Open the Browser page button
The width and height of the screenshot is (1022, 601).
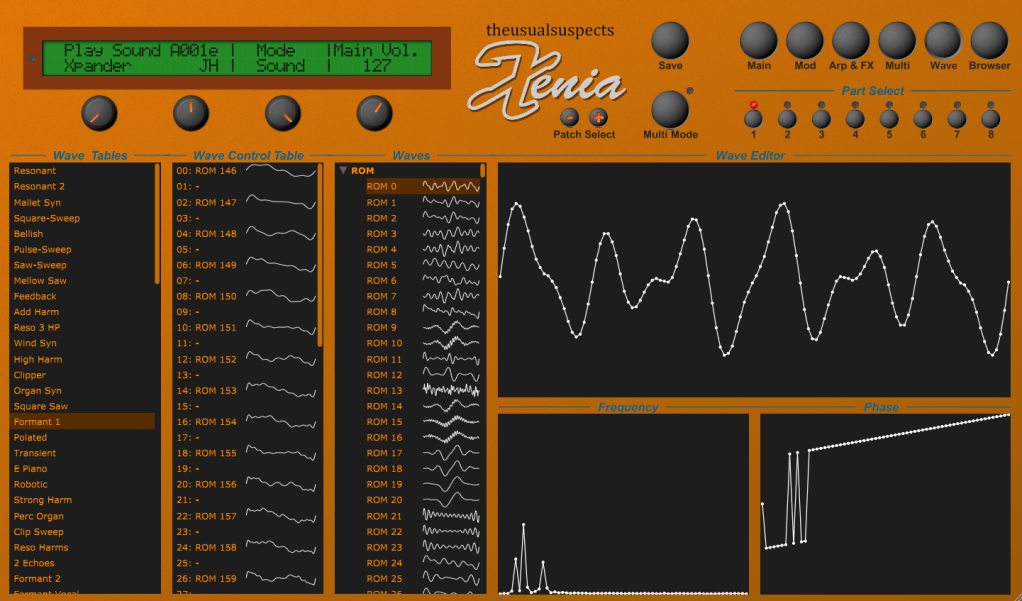pyautogui.click(x=989, y=41)
